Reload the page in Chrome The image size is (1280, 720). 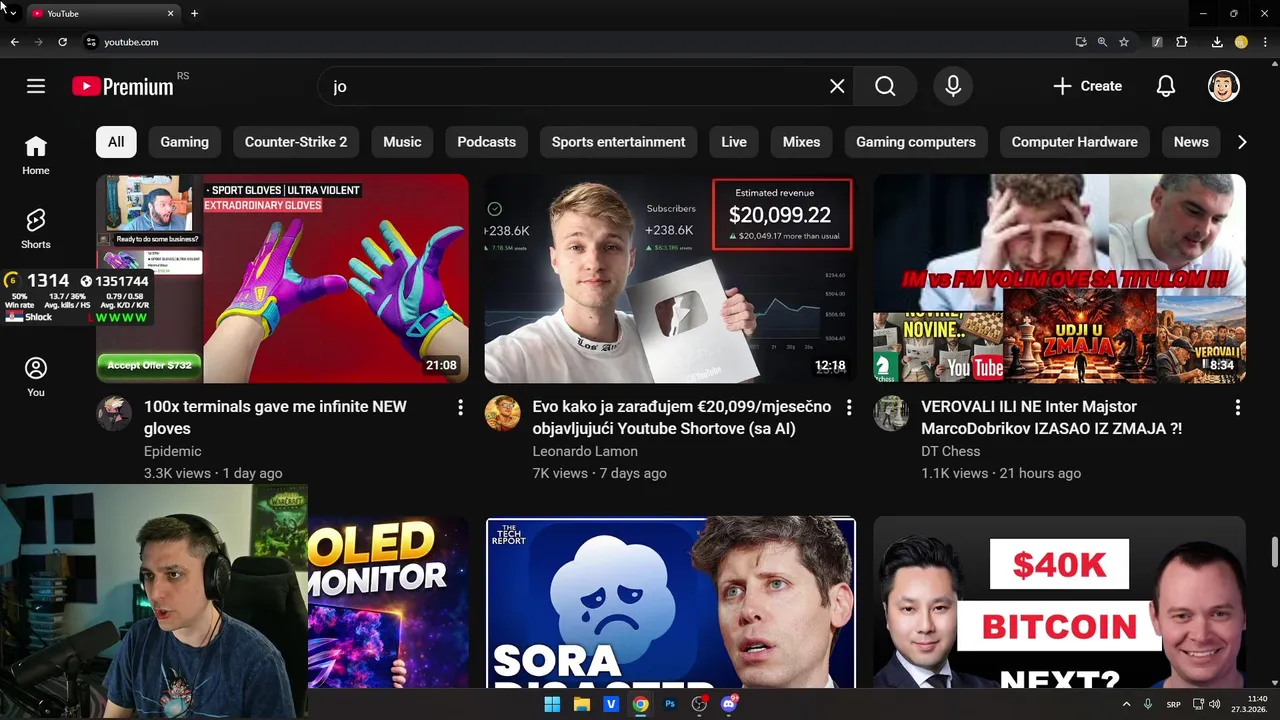pyautogui.click(x=62, y=42)
